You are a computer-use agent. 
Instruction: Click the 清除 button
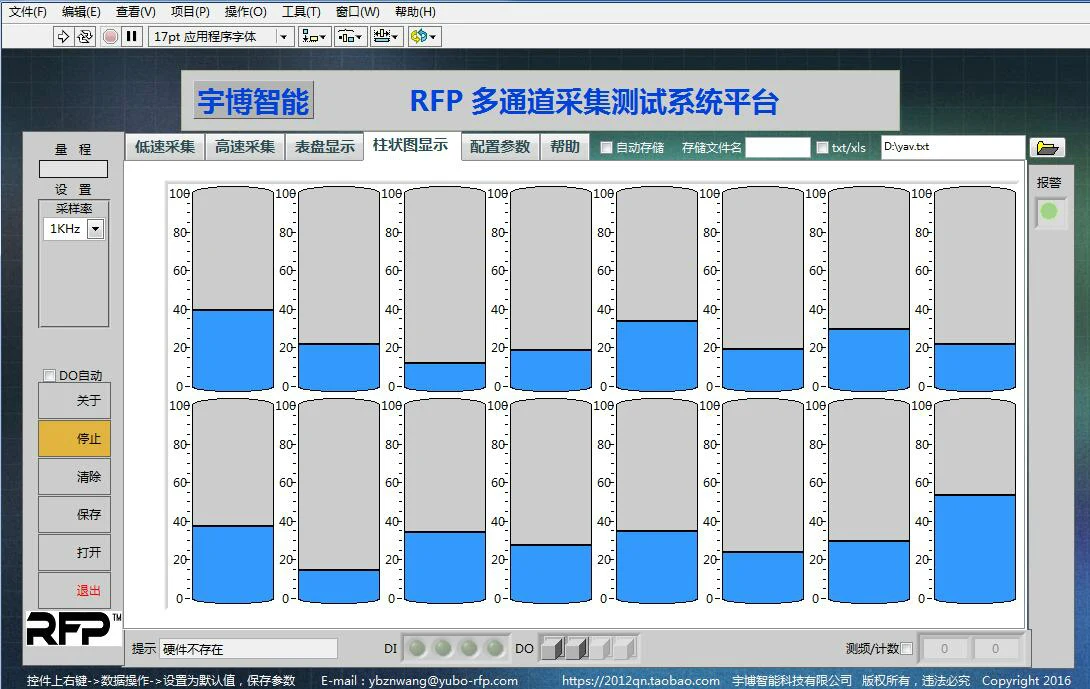coord(74,477)
